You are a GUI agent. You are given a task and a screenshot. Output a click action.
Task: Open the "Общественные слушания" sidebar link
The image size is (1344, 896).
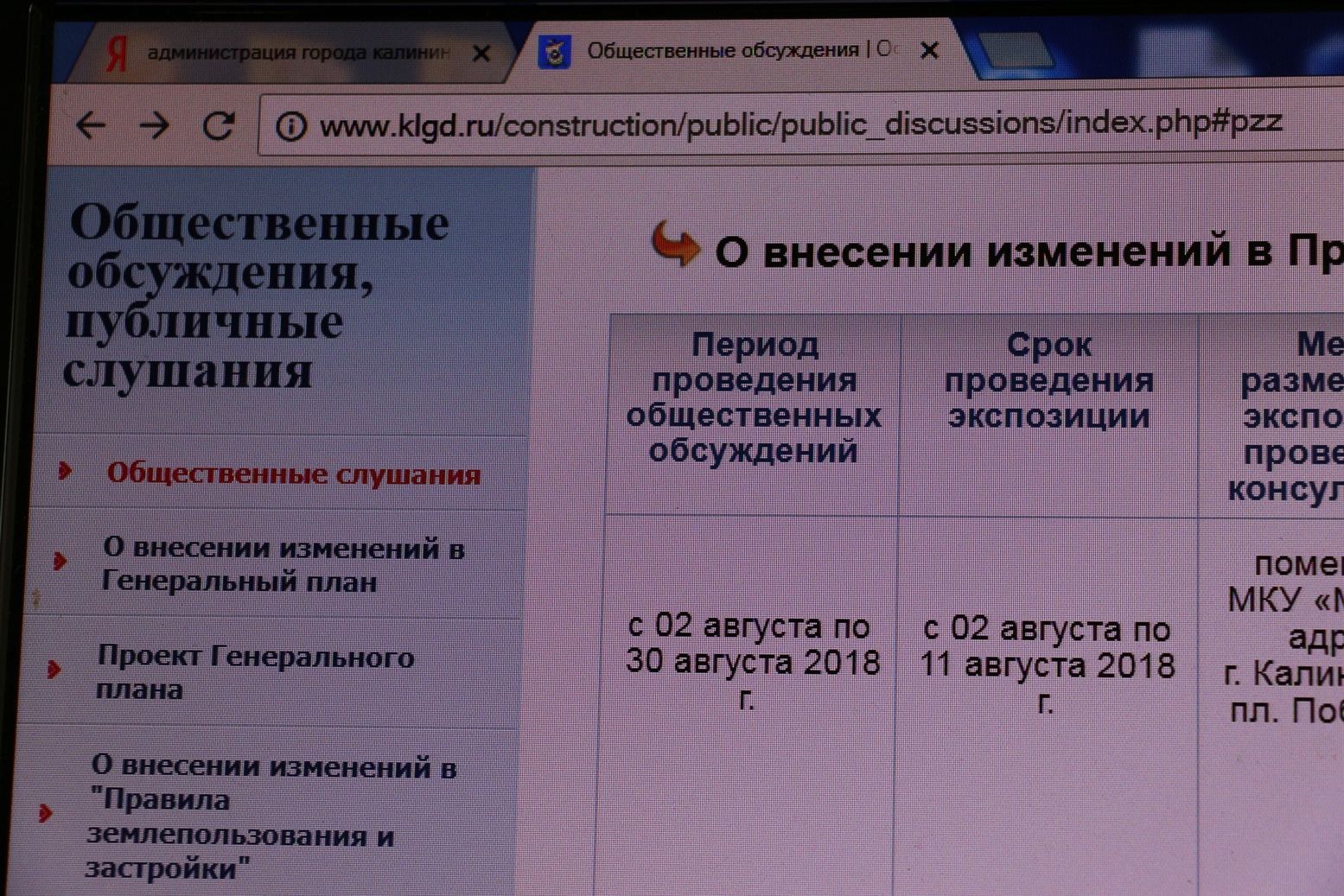pos(294,473)
